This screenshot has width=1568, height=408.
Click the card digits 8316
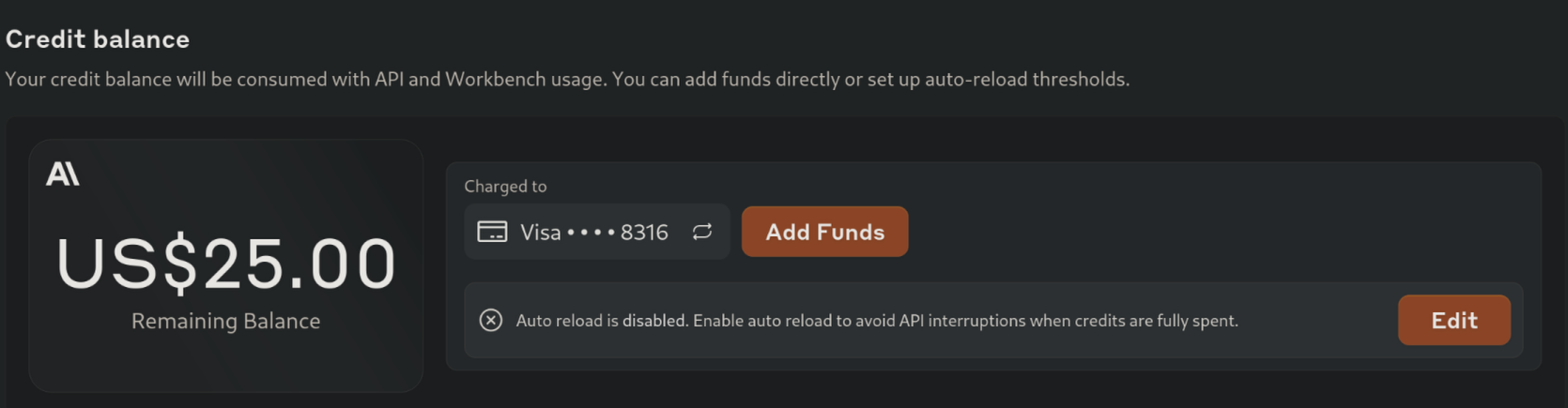tap(644, 233)
